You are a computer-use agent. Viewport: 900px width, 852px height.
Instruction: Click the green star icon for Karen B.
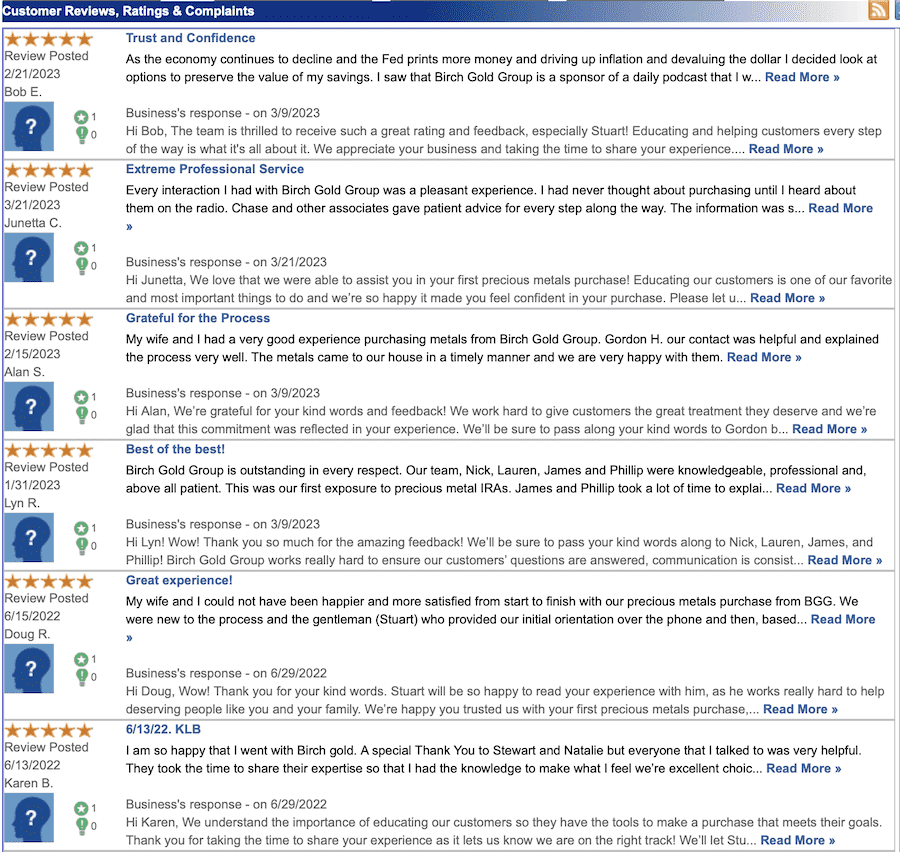coord(81,808)
